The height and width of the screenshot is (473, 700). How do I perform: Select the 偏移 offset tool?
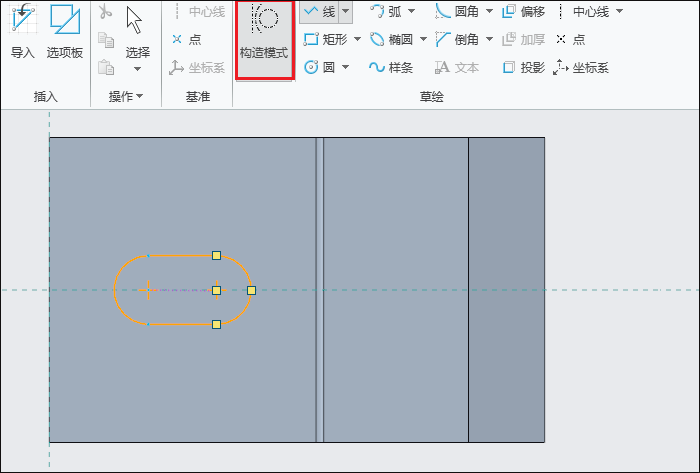[x=523, y=12]
